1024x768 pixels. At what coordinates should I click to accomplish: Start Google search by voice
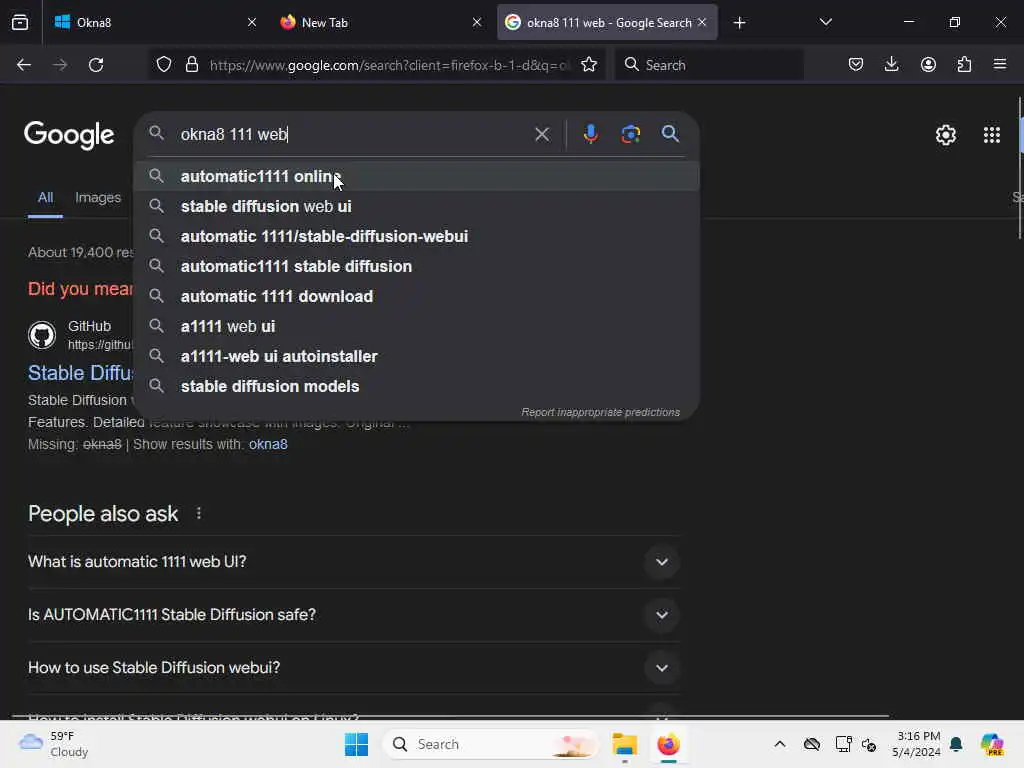(590, 134)
